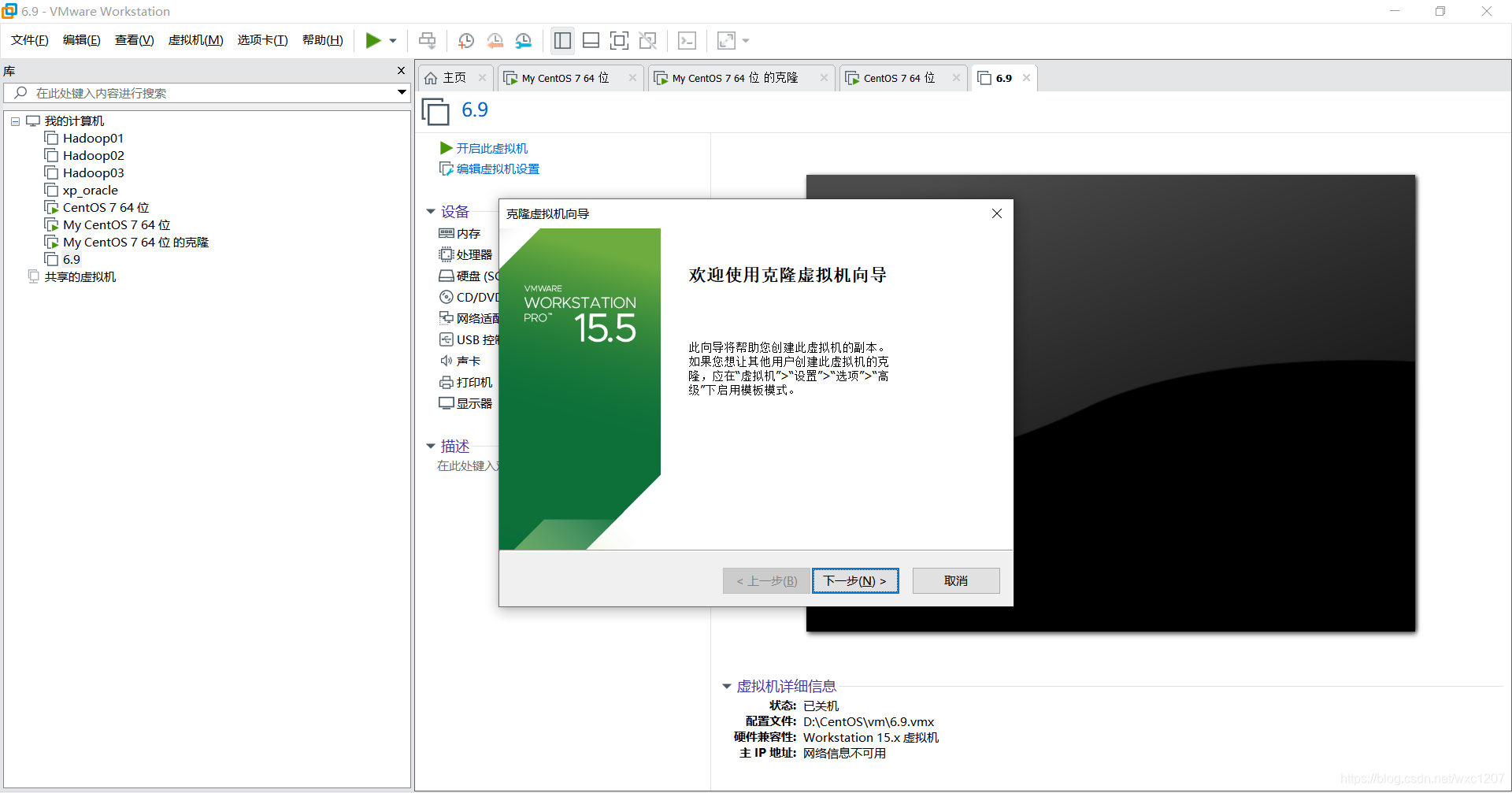The height and width of the screenshot is (793, 1512).
Task: Click the 内存 memory device icon
Action: 446,233
